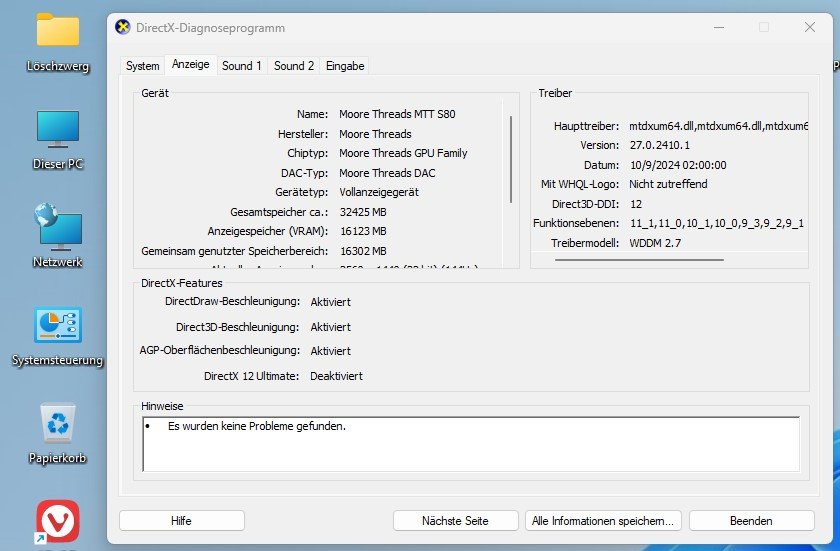The width and height of the screenshot is (840, 551).
Task: Click the Beenden button
Action: 751,520
